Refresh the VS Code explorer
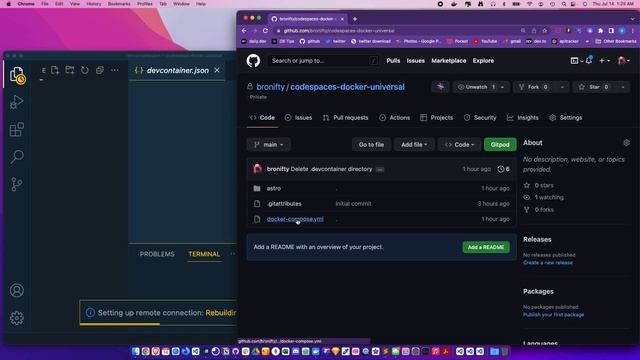The height and width of the screenshot is (360, 640). pos(84,70)
